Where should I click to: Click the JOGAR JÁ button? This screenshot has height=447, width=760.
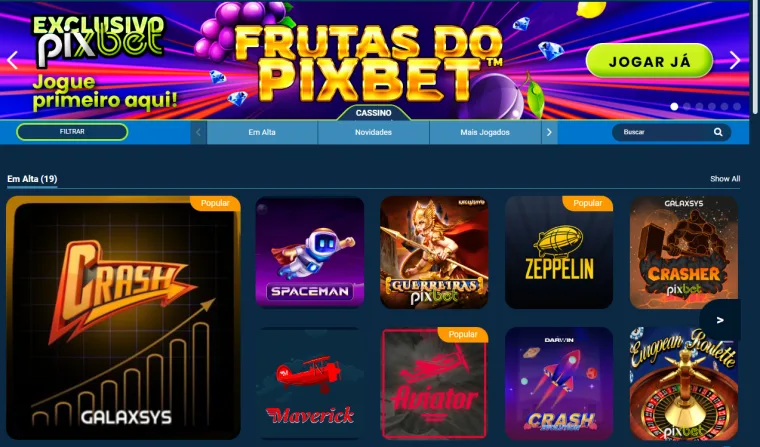[x=649, y=61]
